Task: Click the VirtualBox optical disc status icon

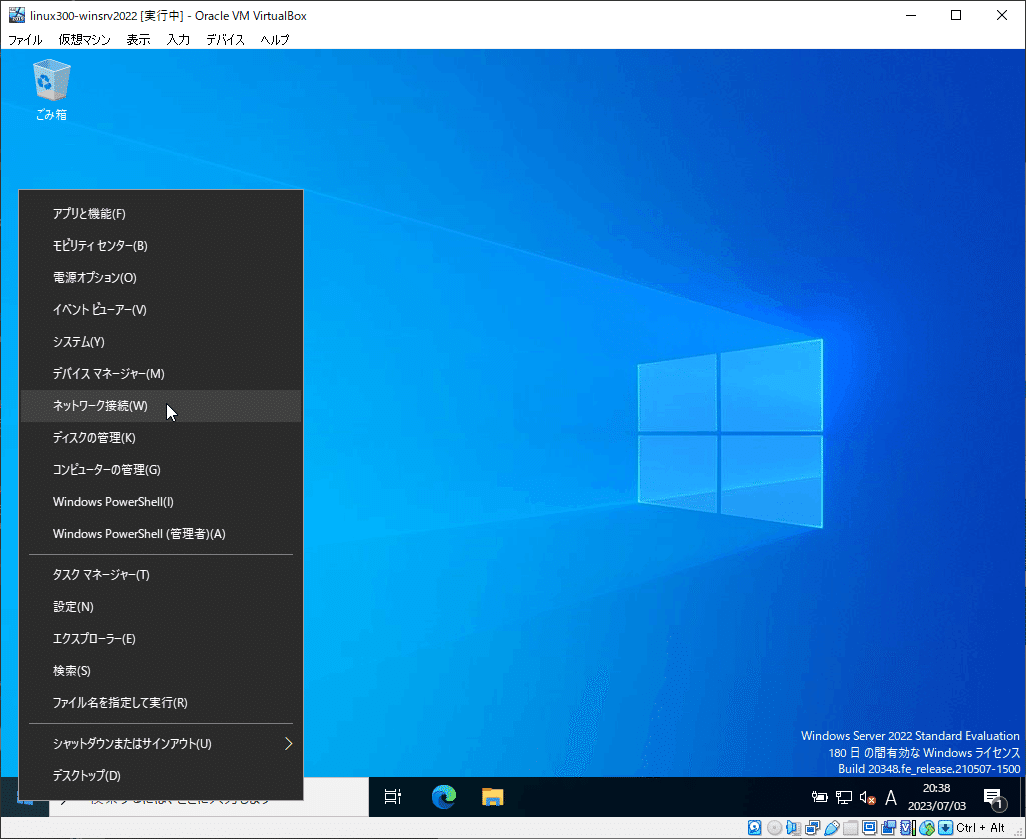Action: [774, 828]
